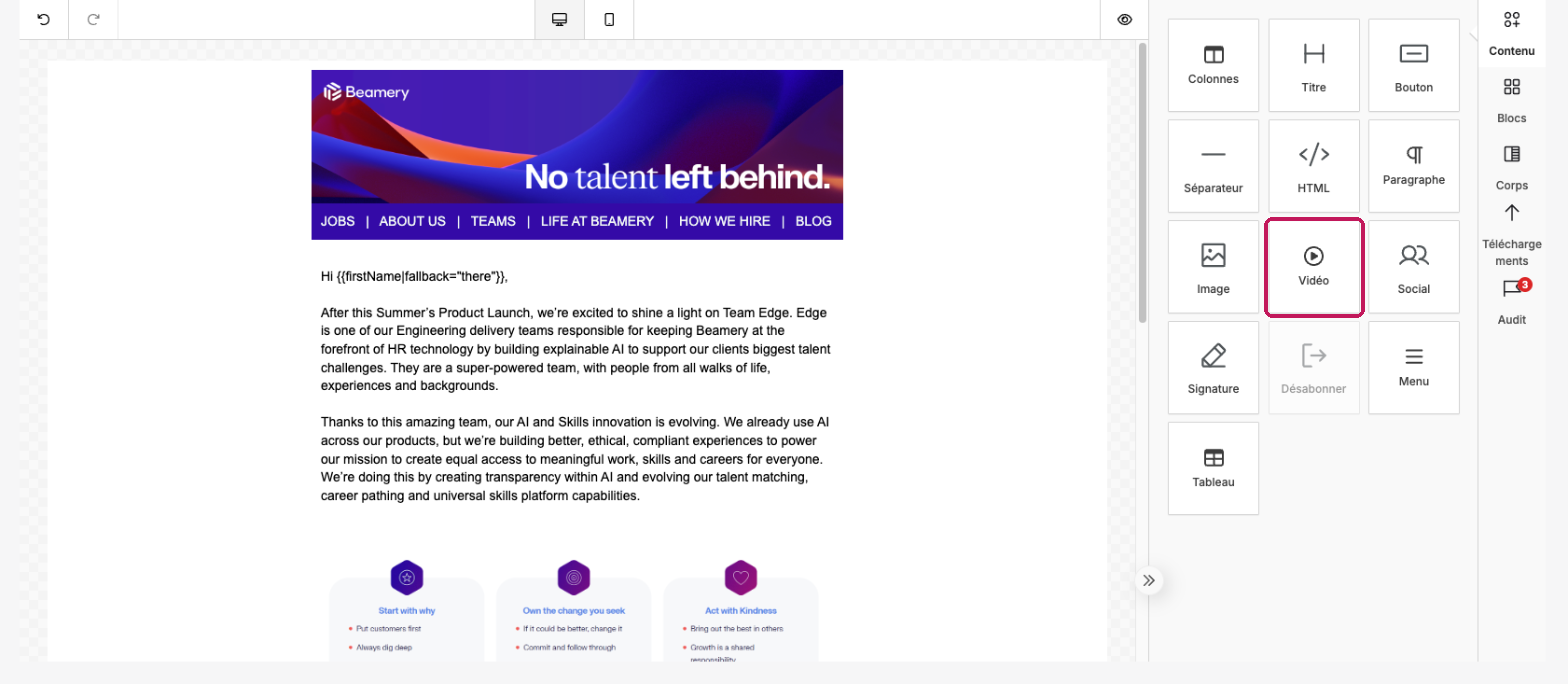Click the paragraph starting 'After this Summer's Product Launch'
Viewport: 1568px width, 684px height.
[576, 349]
